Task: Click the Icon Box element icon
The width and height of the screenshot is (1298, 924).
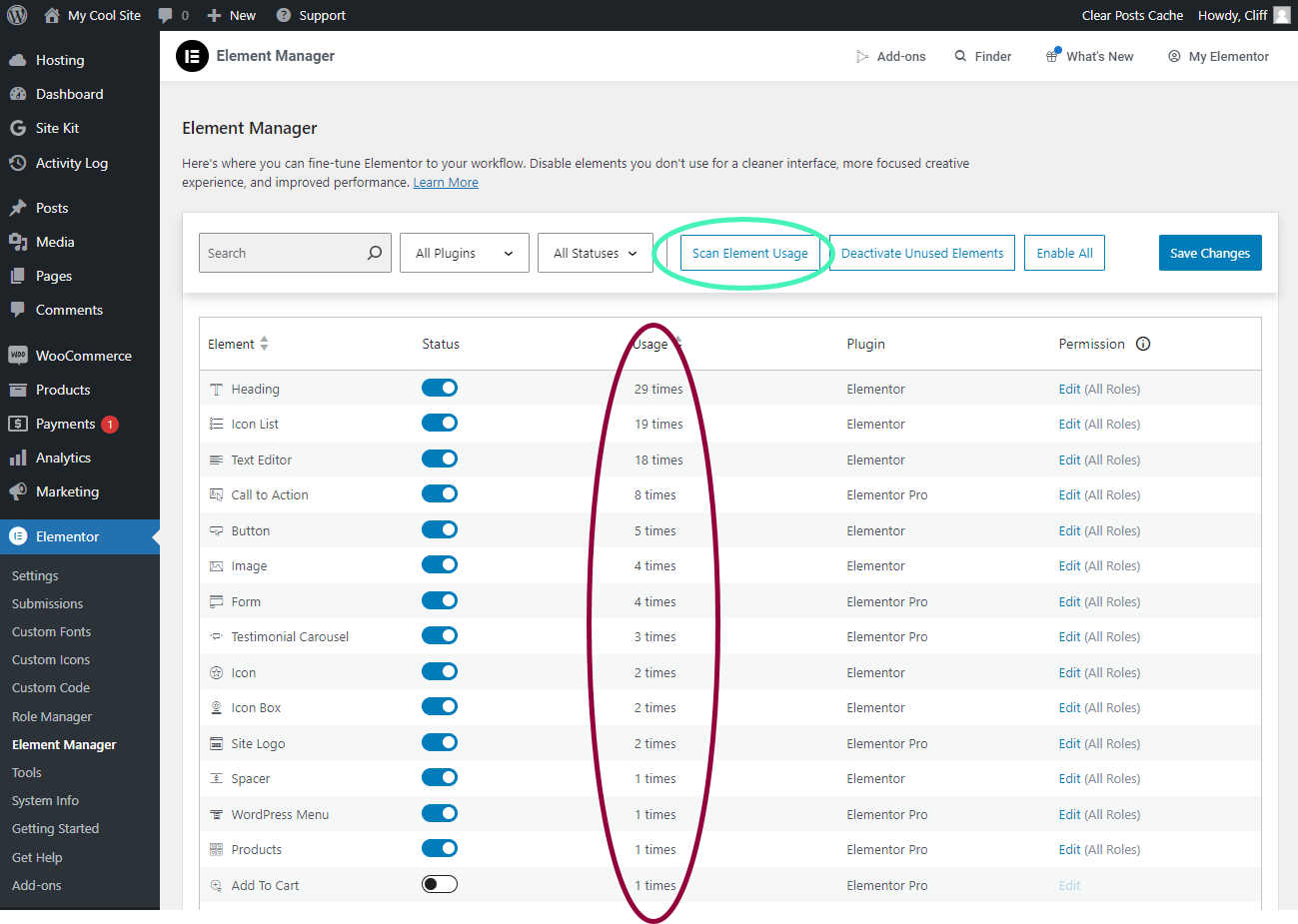Action: point(216,708)
